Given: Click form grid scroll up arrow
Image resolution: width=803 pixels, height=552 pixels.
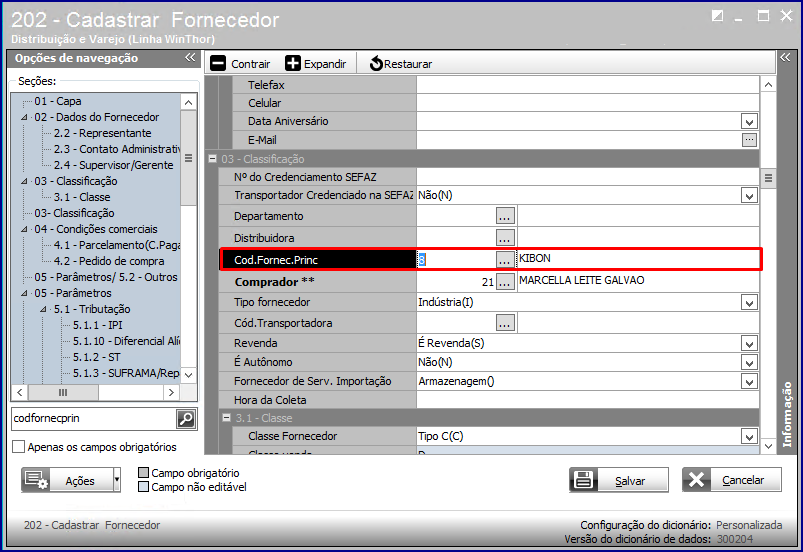Looking at the screenshot, I should [x=768, y=84].
